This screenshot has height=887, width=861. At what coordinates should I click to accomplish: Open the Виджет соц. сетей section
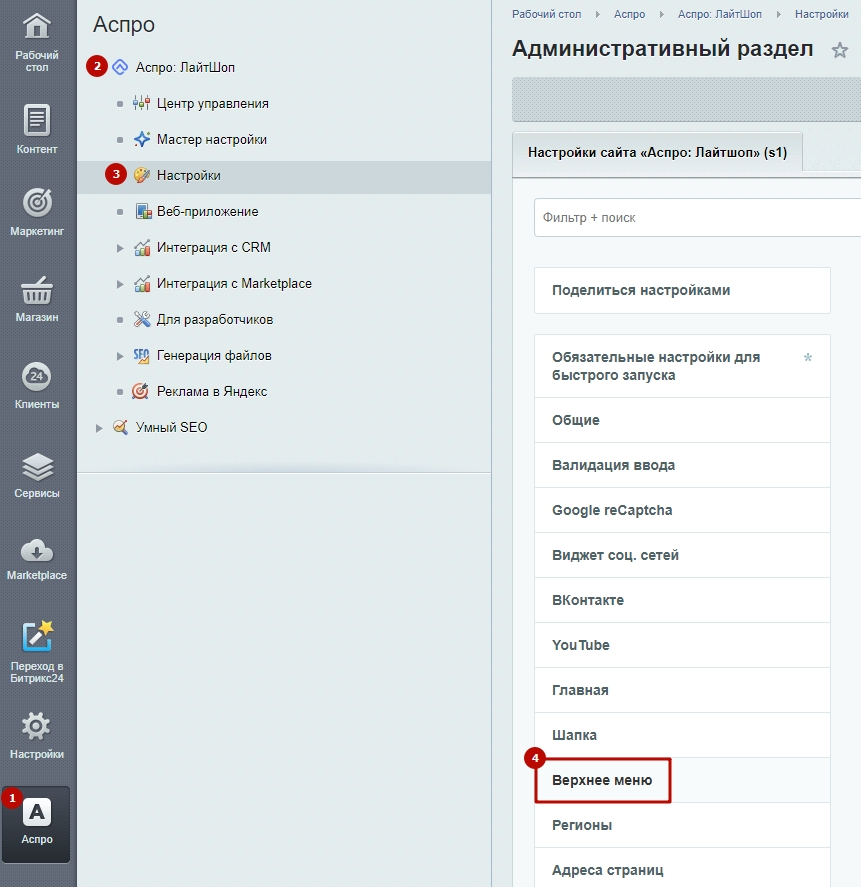[682, 555]
